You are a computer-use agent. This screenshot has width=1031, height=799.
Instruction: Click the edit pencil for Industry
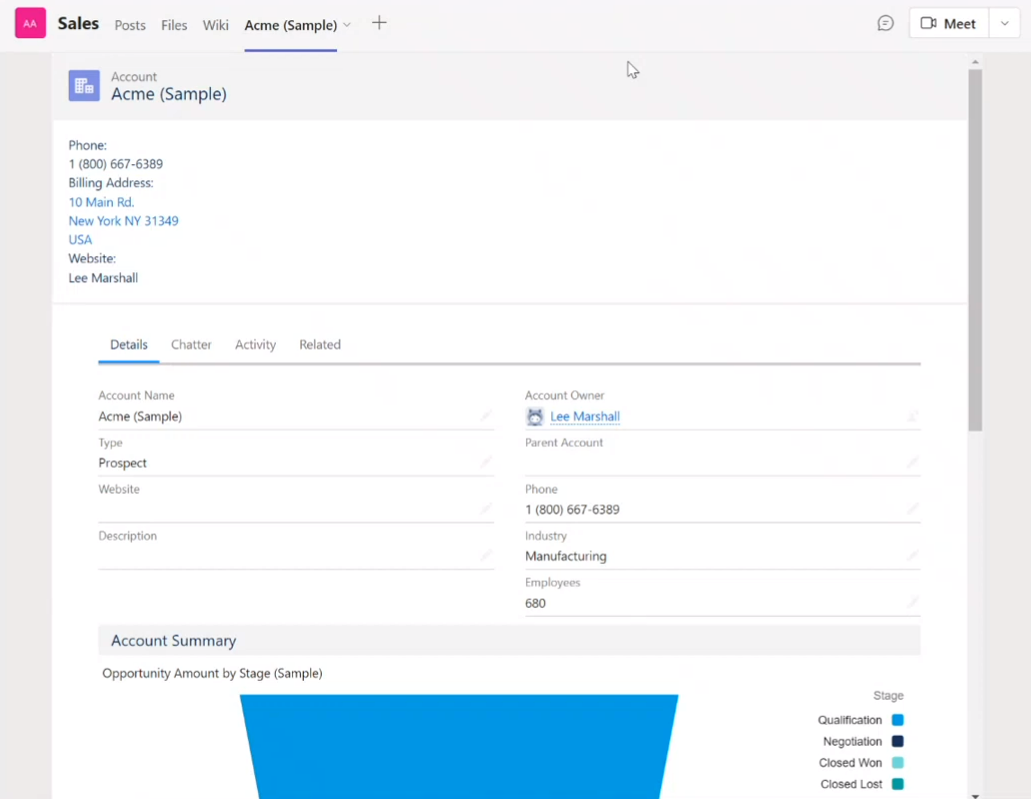click(912, 556)
